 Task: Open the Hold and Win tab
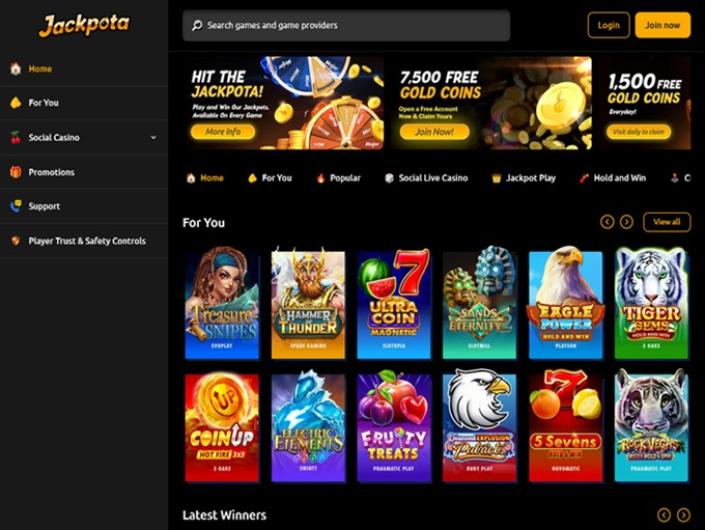tap(613, 178)
